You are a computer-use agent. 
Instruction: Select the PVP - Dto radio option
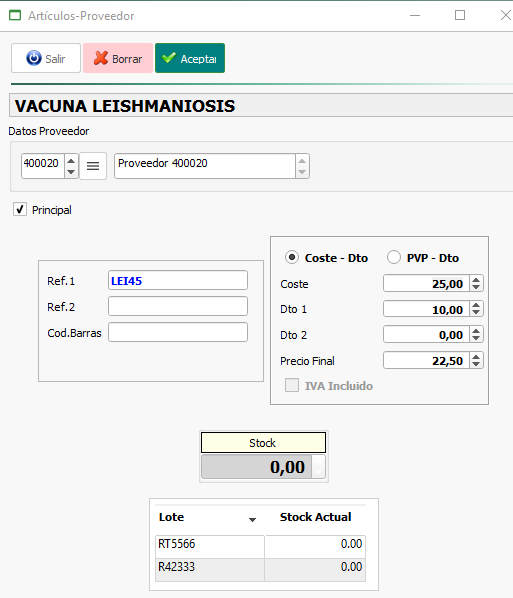pos(394,257)
